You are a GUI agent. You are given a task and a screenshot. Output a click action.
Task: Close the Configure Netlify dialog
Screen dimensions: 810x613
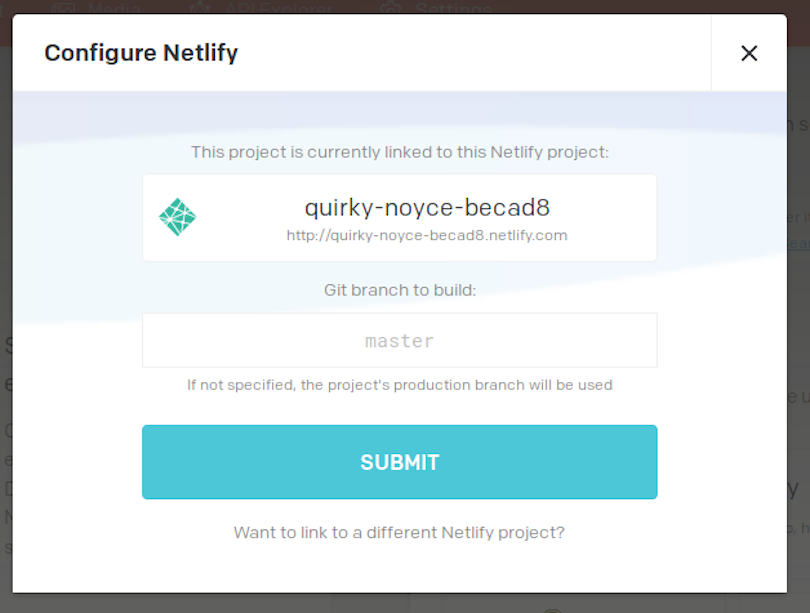coord(749,53)
